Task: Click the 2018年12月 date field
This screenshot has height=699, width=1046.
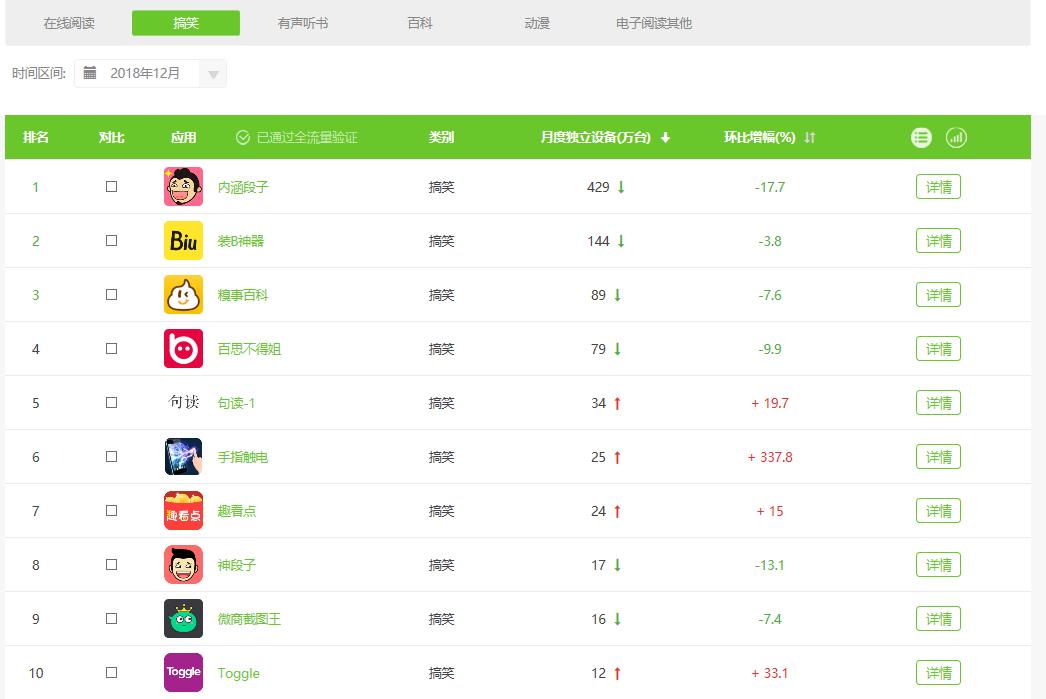Action: 150,73
